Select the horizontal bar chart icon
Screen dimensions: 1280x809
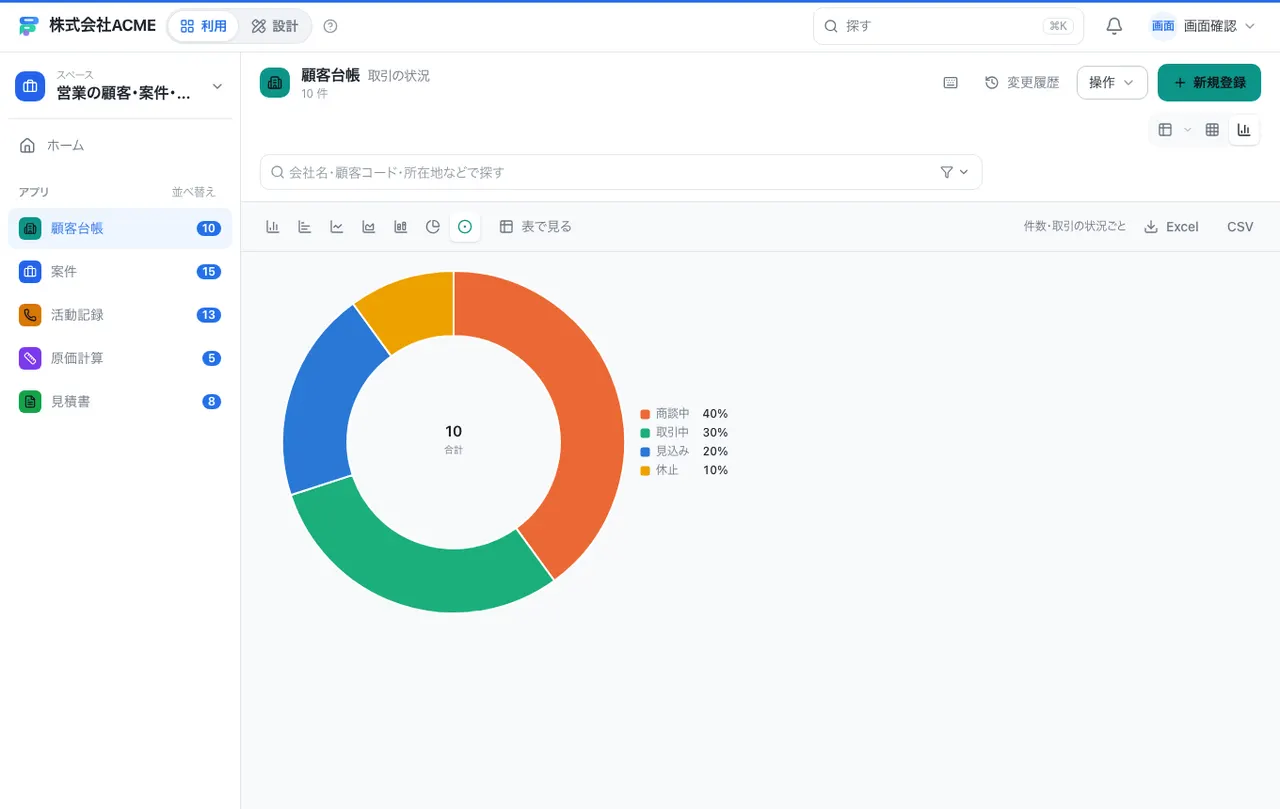coord(304,227)
